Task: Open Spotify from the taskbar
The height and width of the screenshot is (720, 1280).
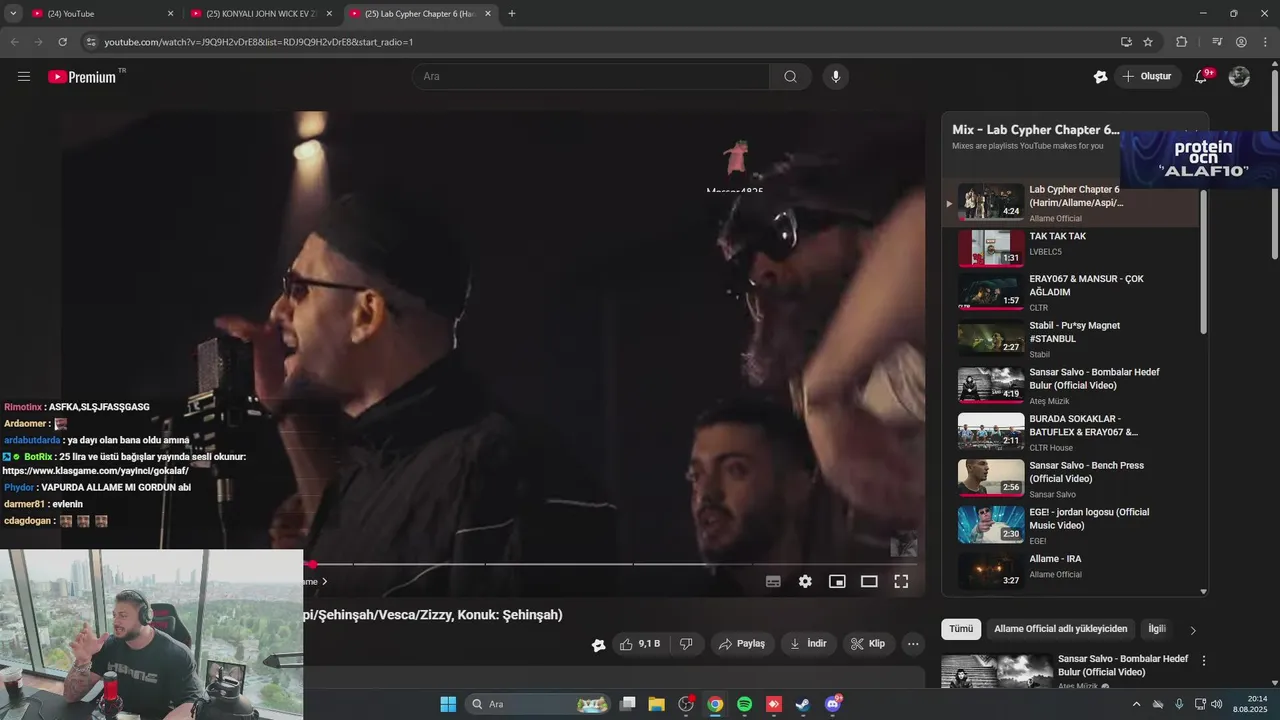Action: [745, 704]
